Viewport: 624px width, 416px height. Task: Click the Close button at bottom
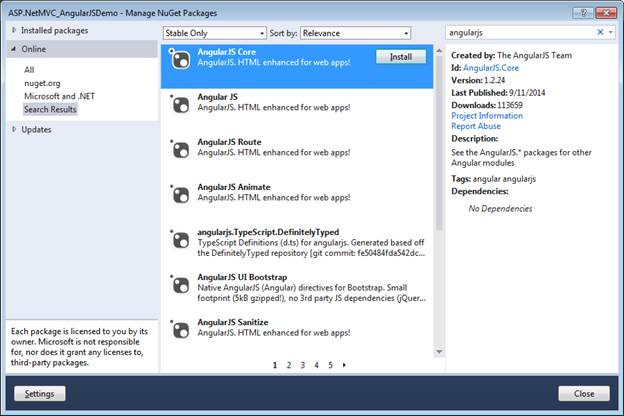tap(584, 393)
